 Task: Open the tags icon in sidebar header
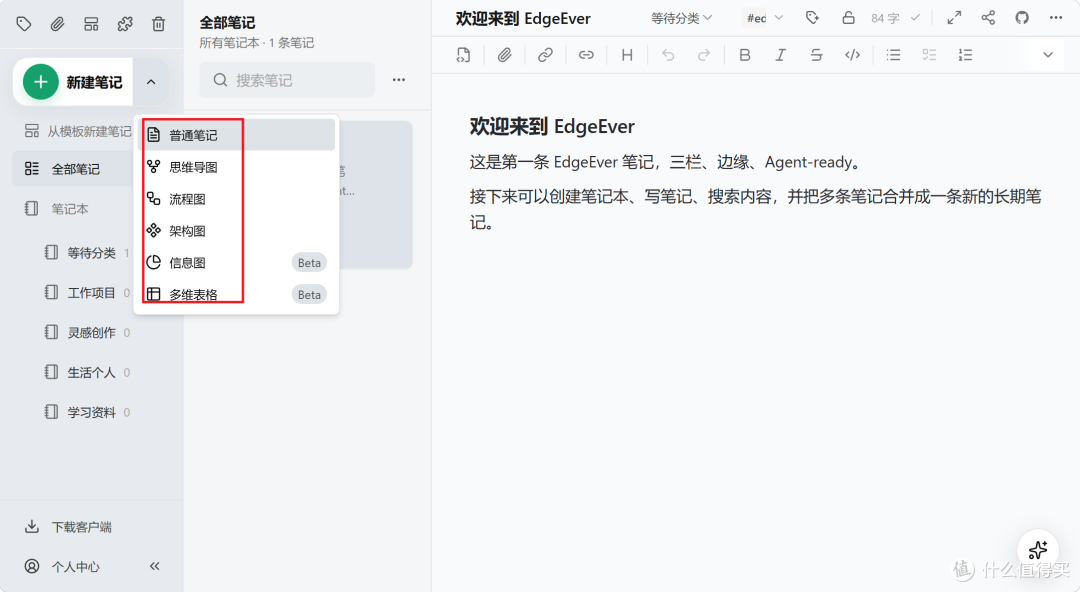[24, 24]
